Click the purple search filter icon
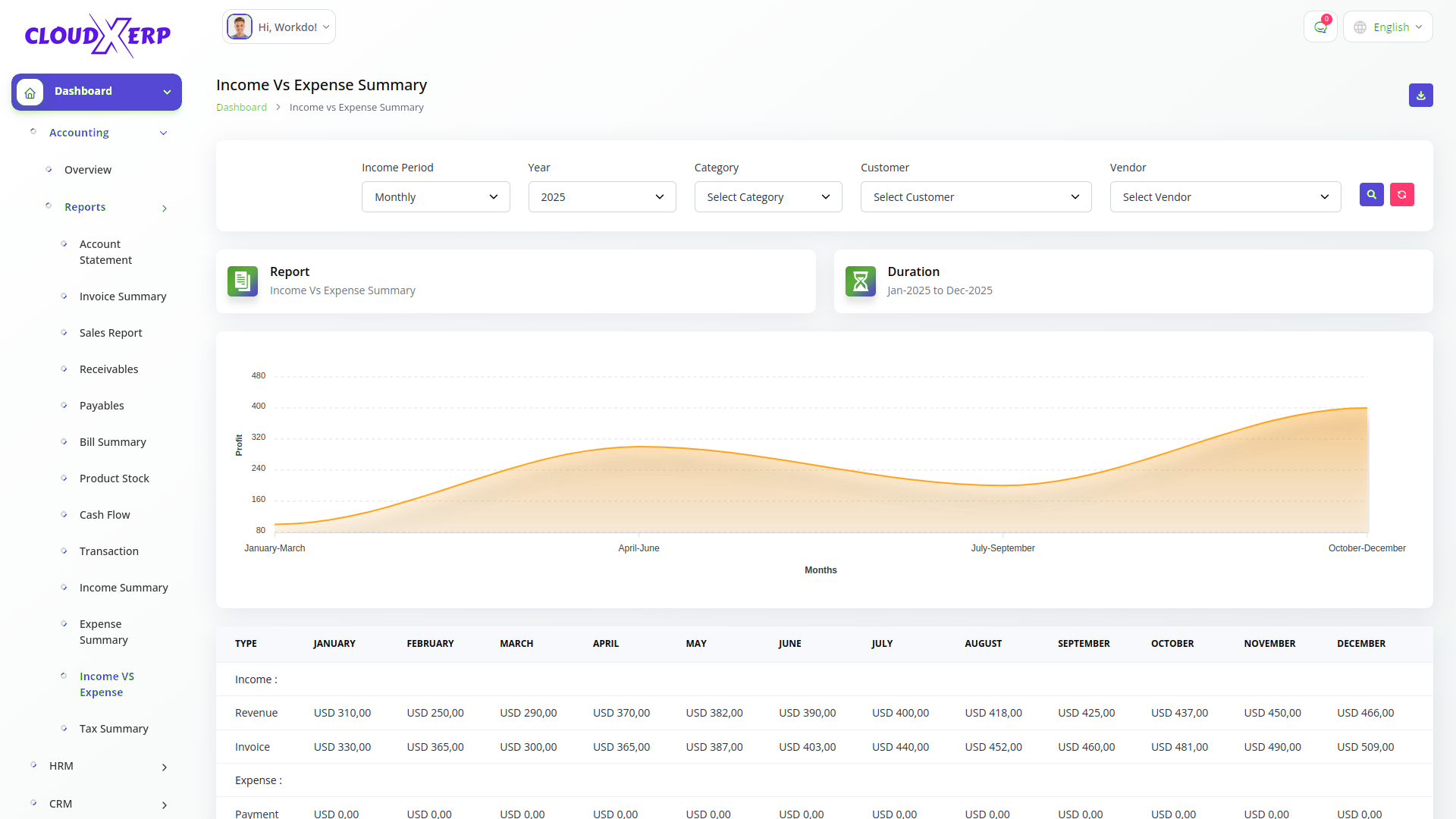The height and width of the screenshot is (819, 1456). (x=1371, y=195)
